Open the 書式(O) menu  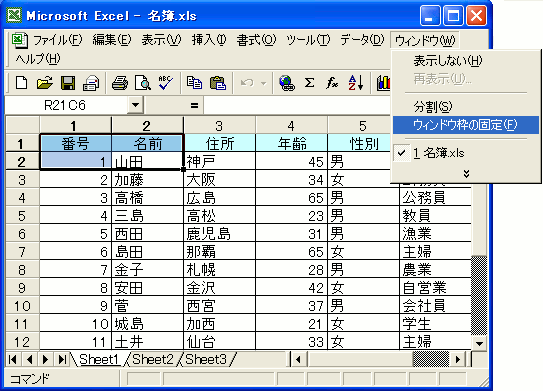(x=256, y=40)
